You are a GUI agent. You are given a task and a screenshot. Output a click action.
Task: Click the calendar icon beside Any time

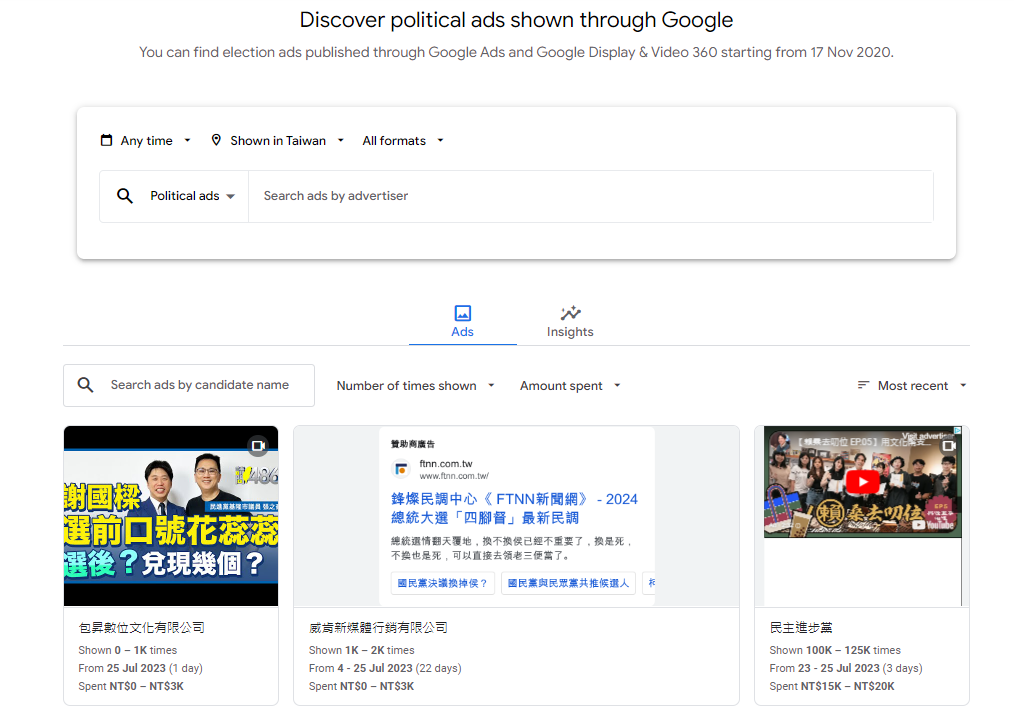click(x=106, y=140)
